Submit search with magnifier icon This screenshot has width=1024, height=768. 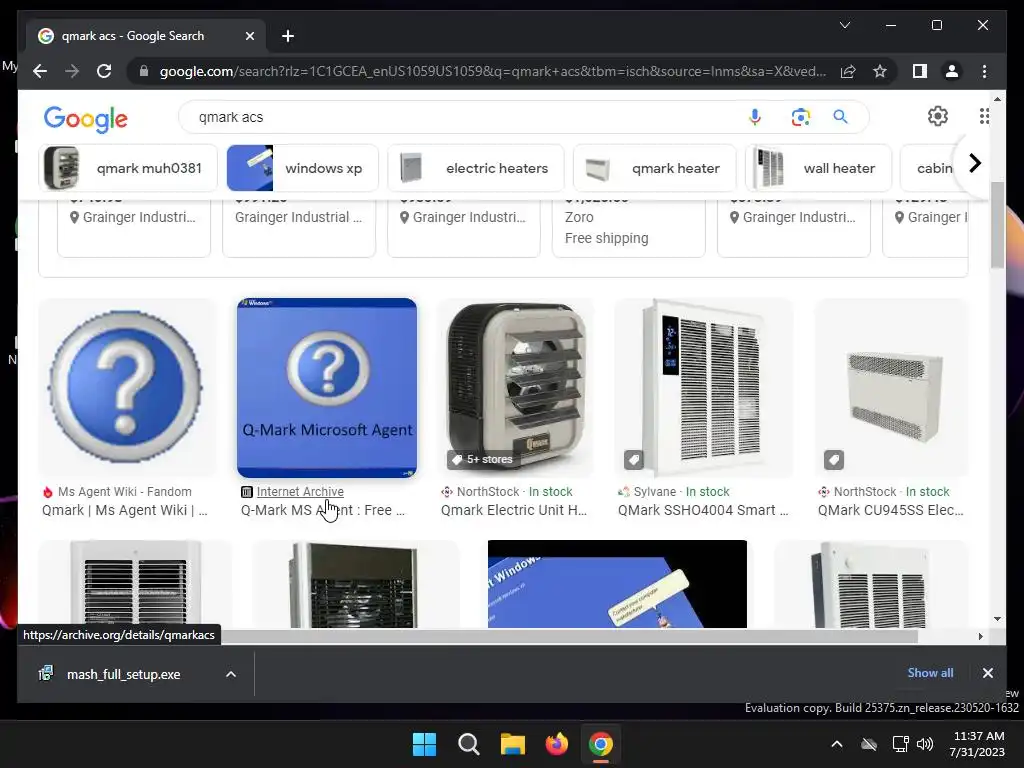(x=840, y=117)
